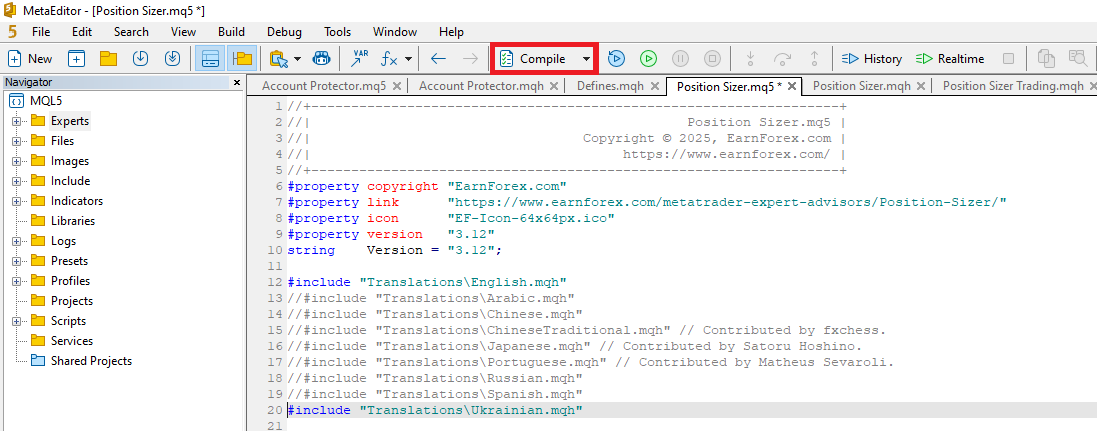The image size is (1097, 431).
Task: Expand the Logs folder
Action: point(16,241)
